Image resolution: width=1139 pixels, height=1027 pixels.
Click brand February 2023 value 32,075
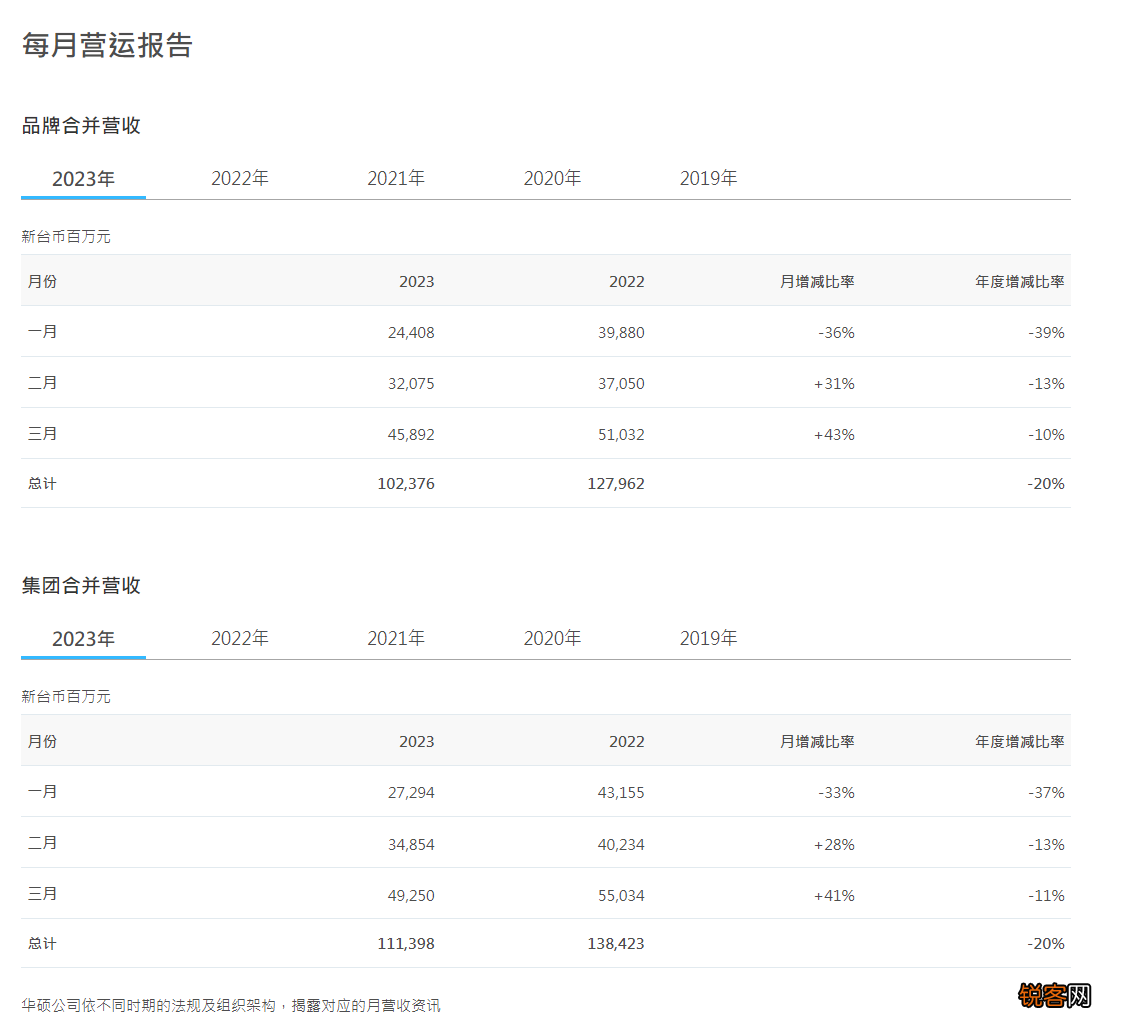pos(411,383)
